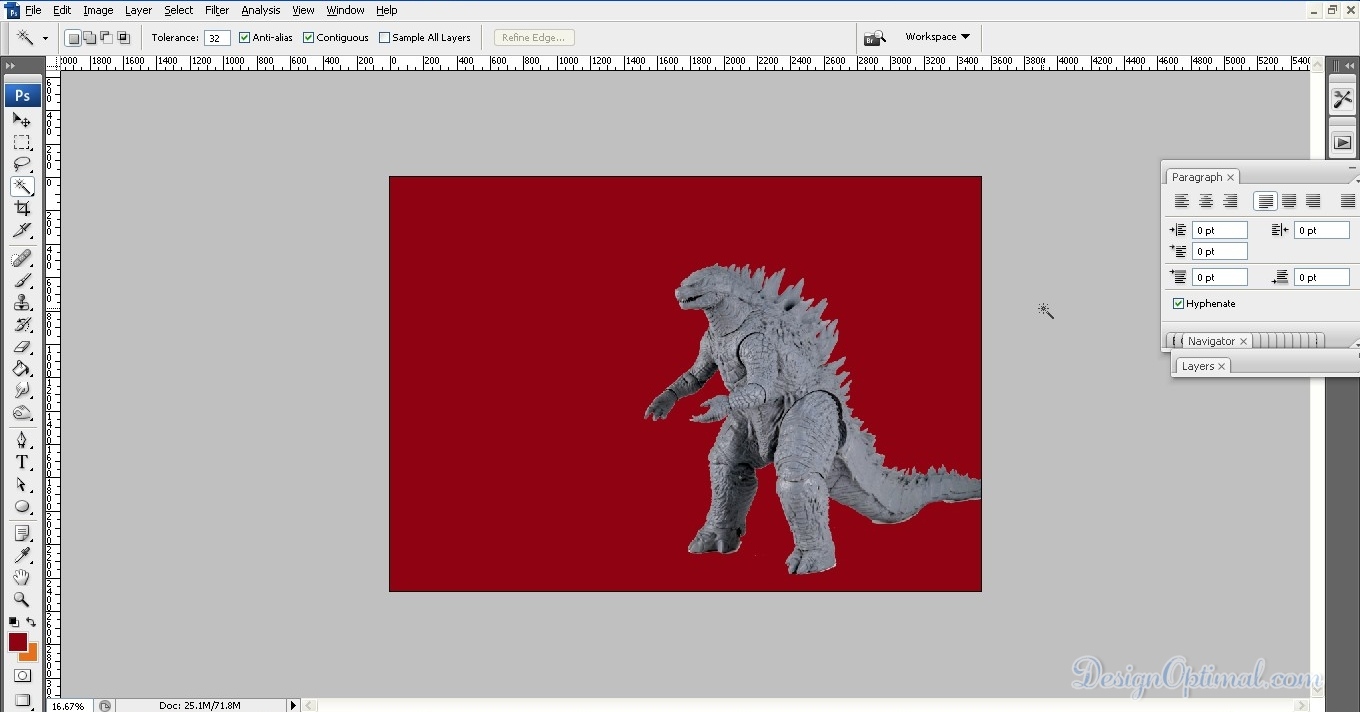
Task: Select the Slice tool
Action: pyautogui.click(x=22, y=230)
